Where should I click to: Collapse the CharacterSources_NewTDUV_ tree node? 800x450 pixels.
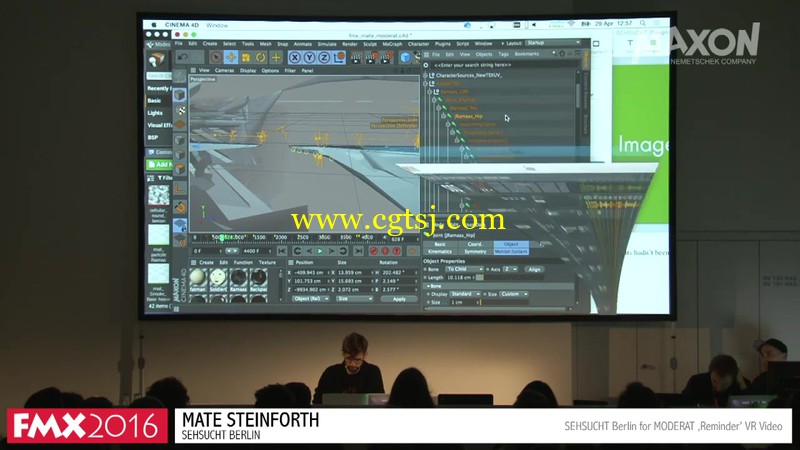coord(426,75)
